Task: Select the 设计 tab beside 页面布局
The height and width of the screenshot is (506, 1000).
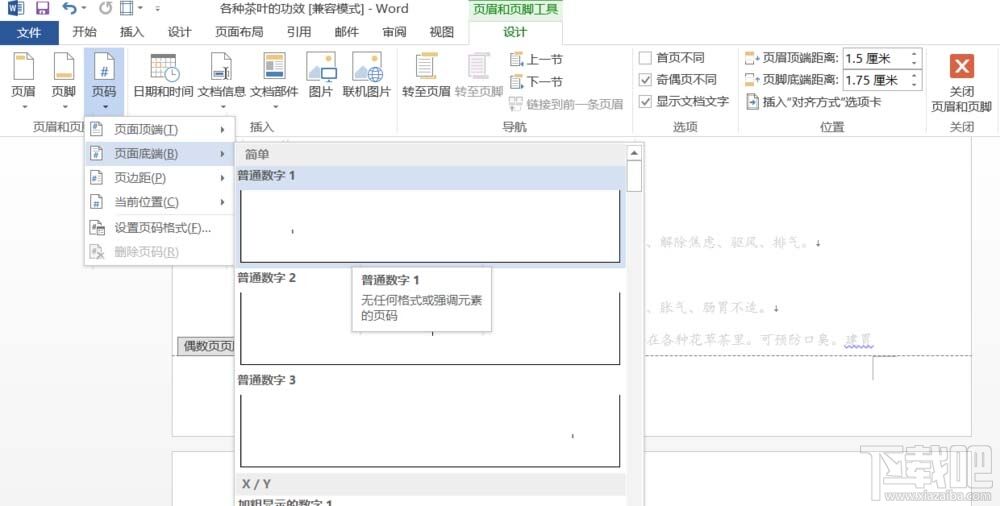Action: [x=179, y=32]
